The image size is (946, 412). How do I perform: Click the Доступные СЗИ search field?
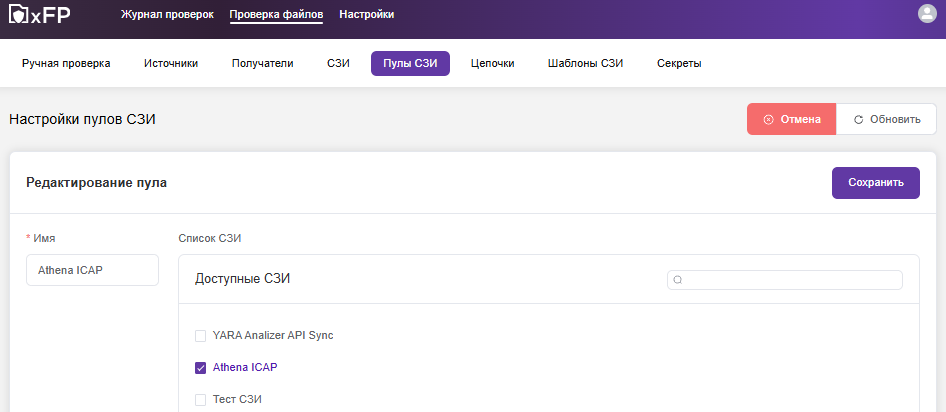(x=785, y=280)
